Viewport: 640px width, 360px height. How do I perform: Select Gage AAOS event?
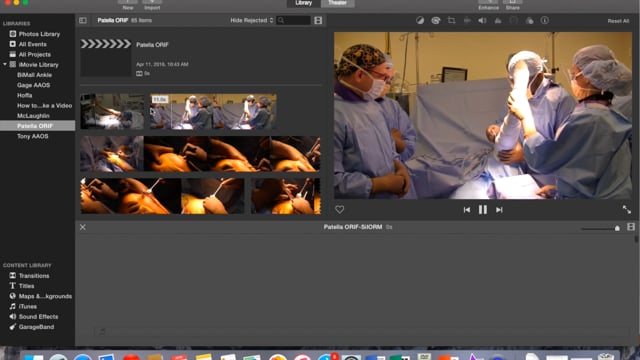click(x=33, y=85)
